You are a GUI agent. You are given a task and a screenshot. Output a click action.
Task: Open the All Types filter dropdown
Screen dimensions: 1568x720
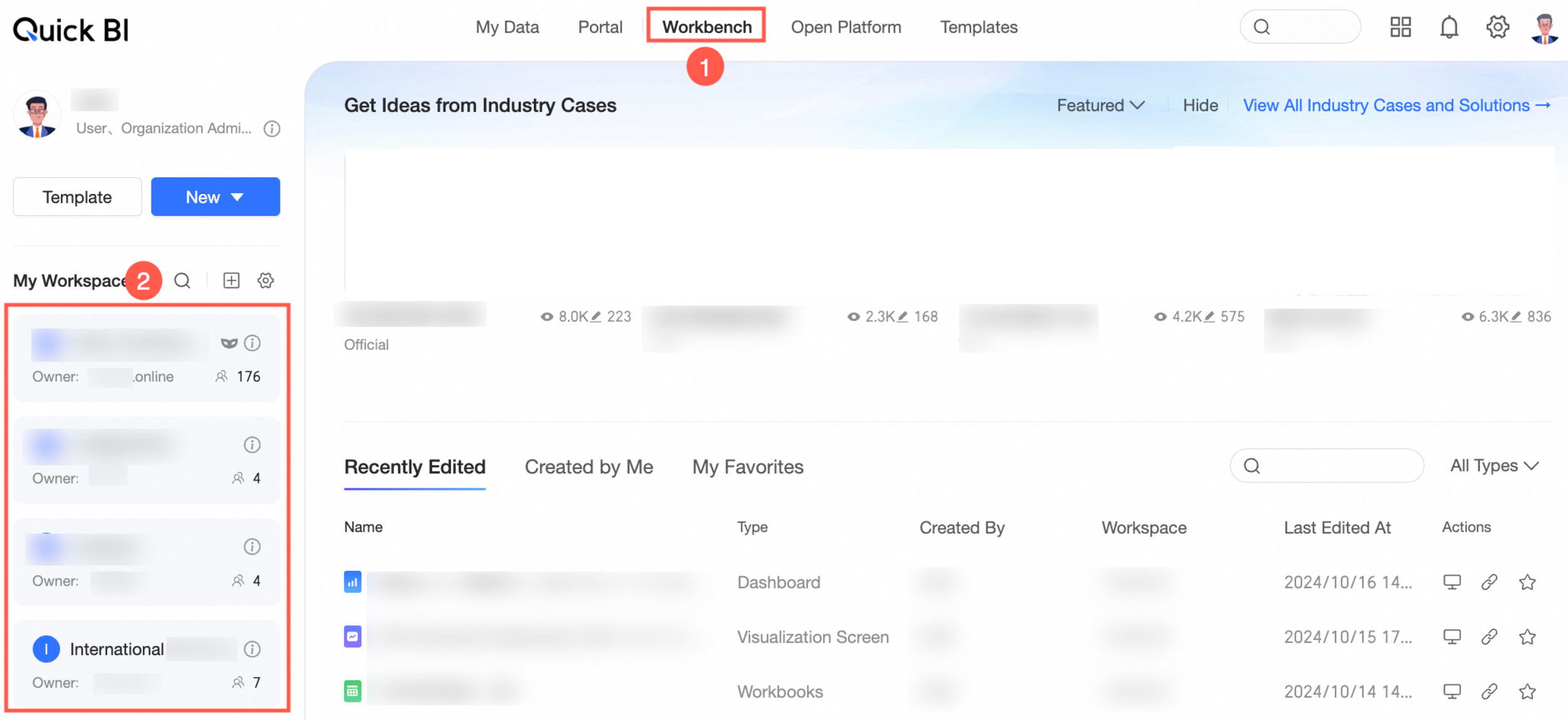point(1494,466)
